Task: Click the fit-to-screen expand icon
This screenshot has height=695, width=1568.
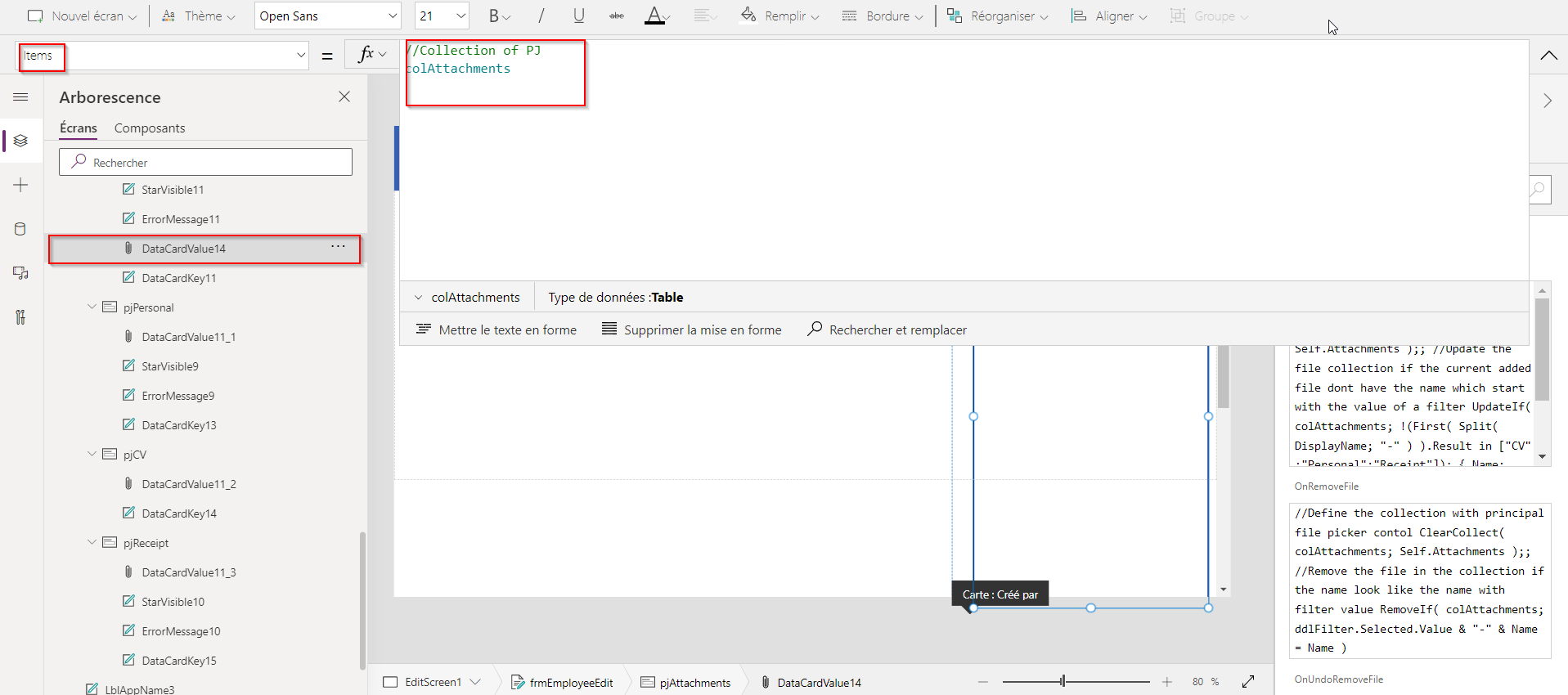Action: tap(1248, 682)
